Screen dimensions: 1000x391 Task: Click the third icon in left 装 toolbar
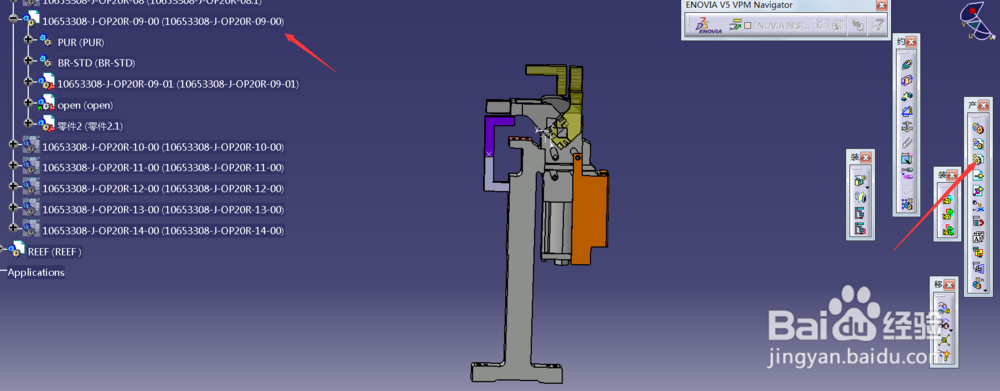[x=860, y=213]
